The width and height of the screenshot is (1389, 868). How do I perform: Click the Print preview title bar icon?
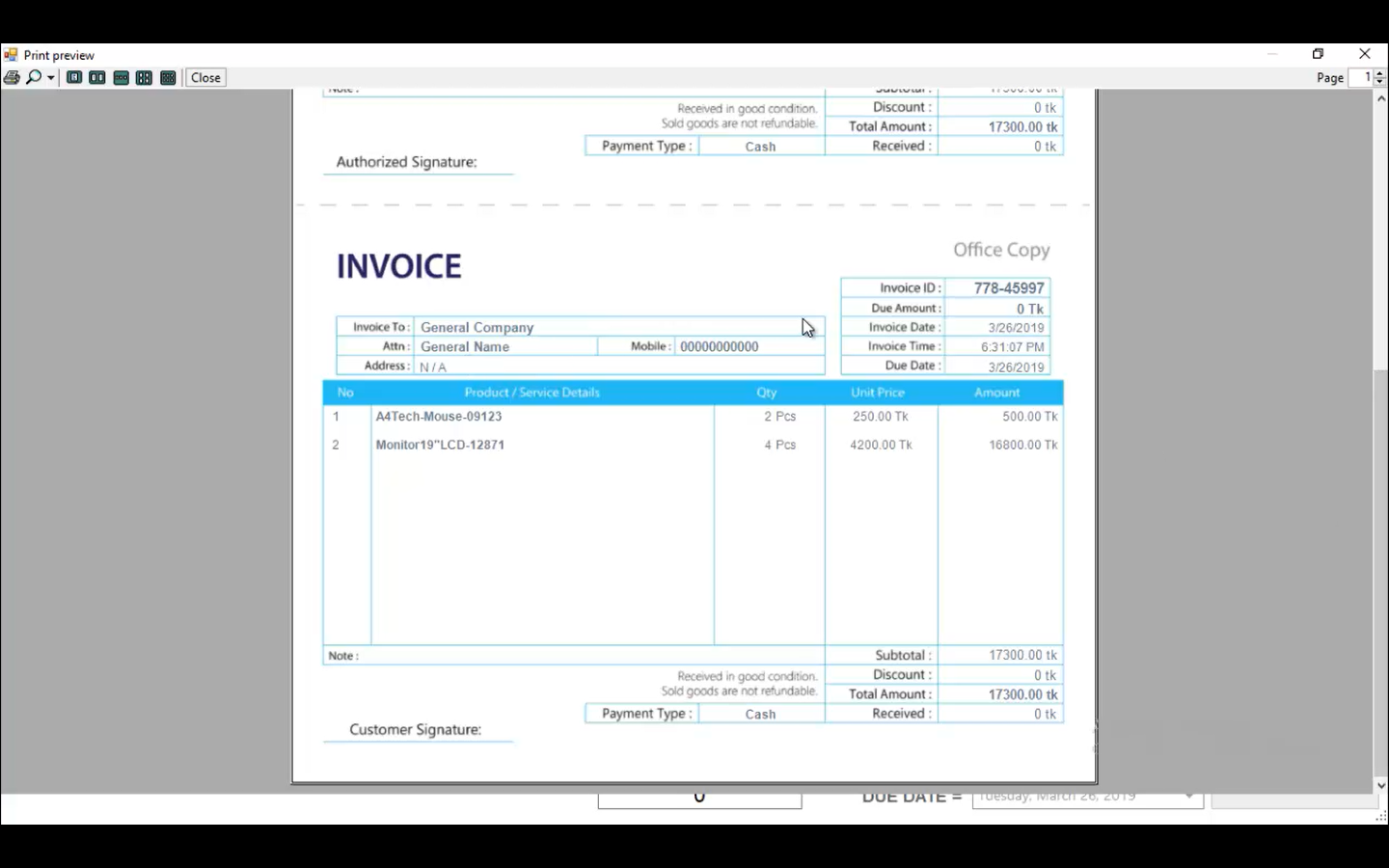[x=12, y=55]
